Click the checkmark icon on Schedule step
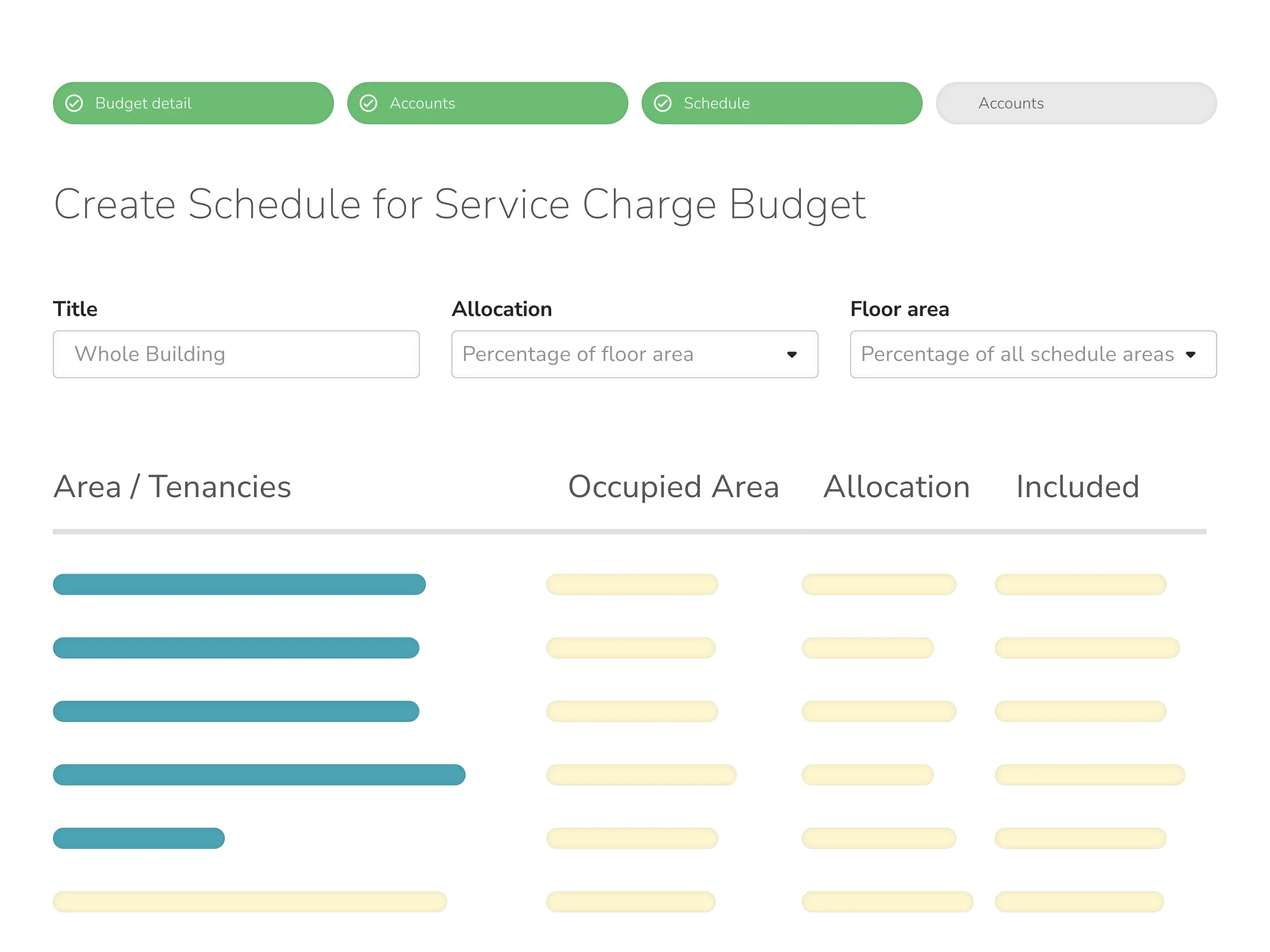 664,103
